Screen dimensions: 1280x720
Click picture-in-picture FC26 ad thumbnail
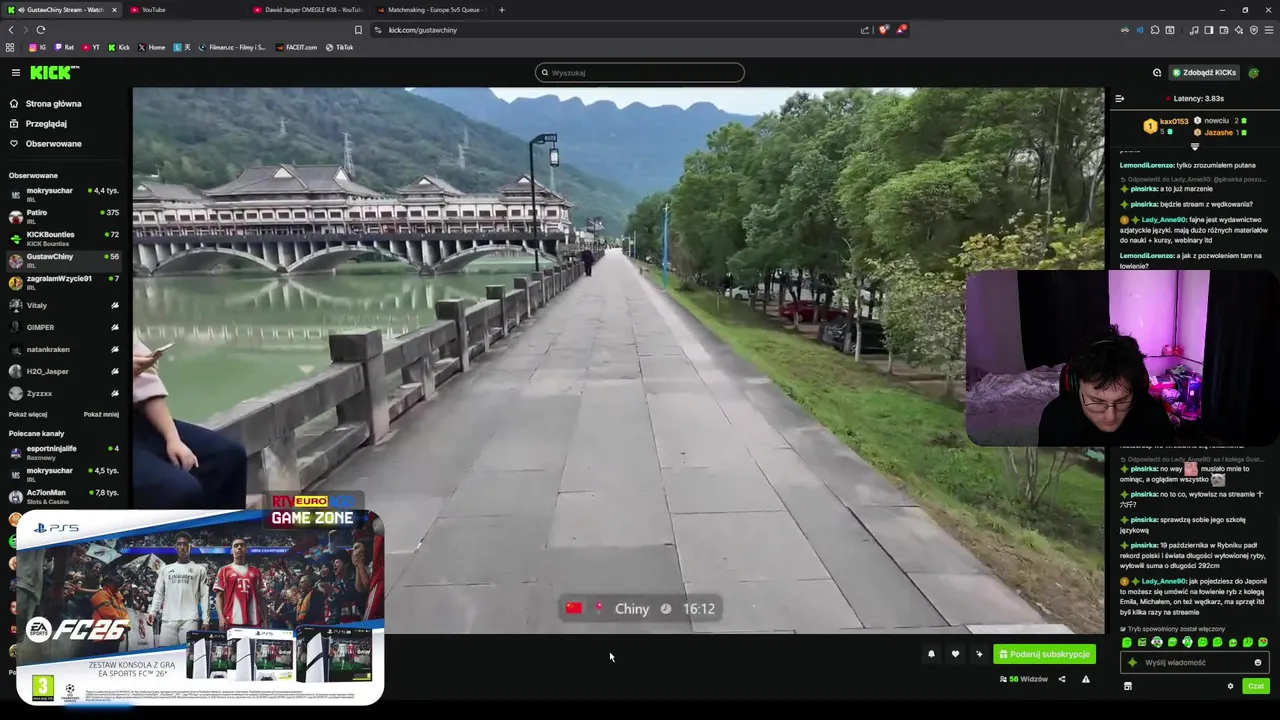[x=200, y=607]
